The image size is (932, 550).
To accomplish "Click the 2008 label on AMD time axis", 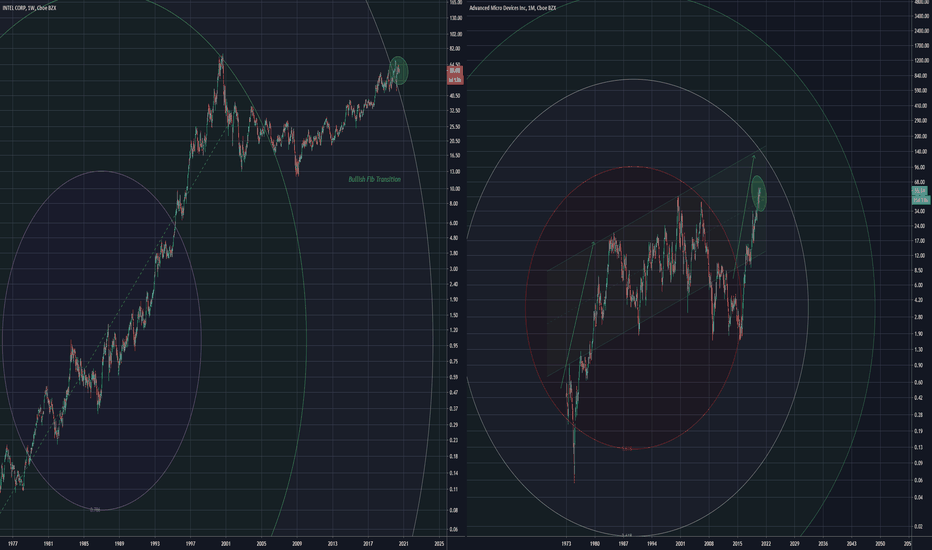I will point(709,543).
